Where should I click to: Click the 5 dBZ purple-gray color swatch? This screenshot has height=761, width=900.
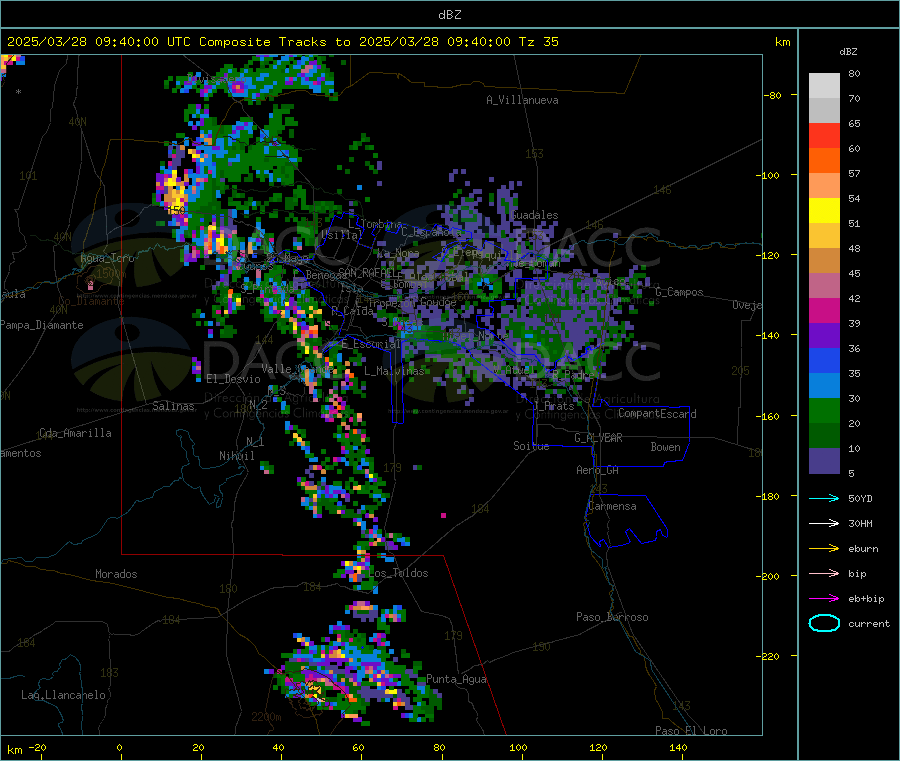(824, 461)
